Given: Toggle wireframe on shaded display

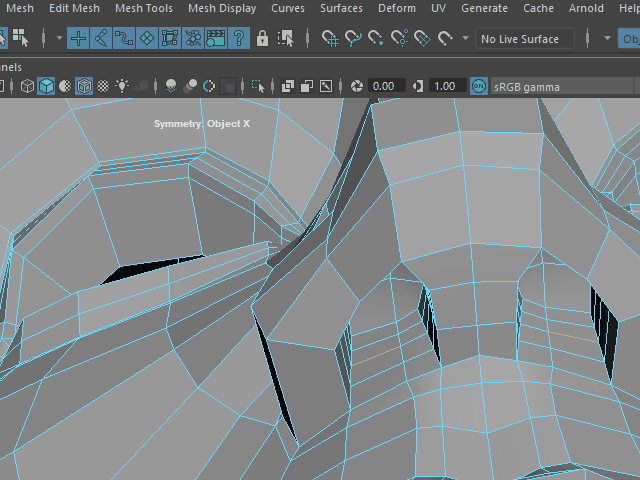Looking at the screenshot, I should point(85,86).
